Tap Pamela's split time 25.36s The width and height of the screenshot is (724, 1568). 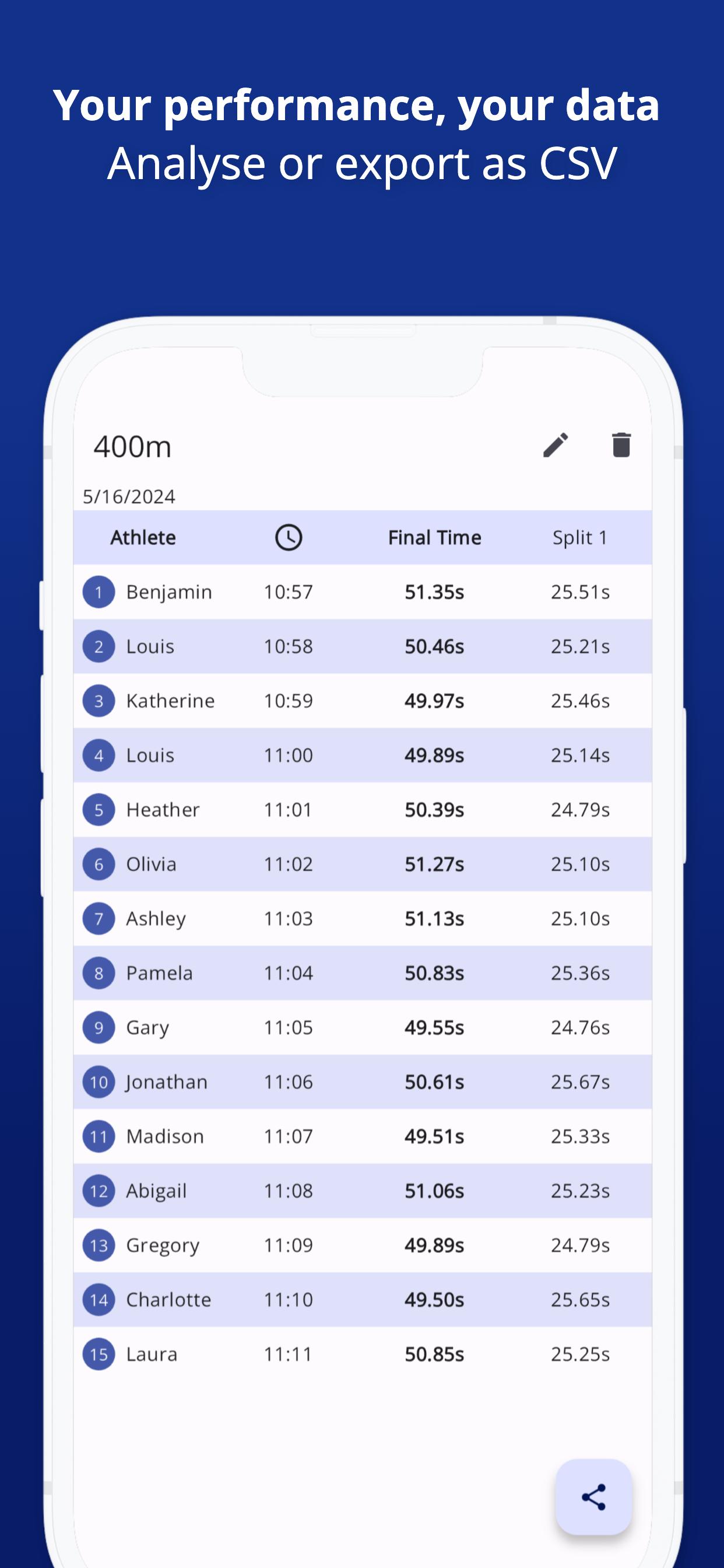(580, 972)
